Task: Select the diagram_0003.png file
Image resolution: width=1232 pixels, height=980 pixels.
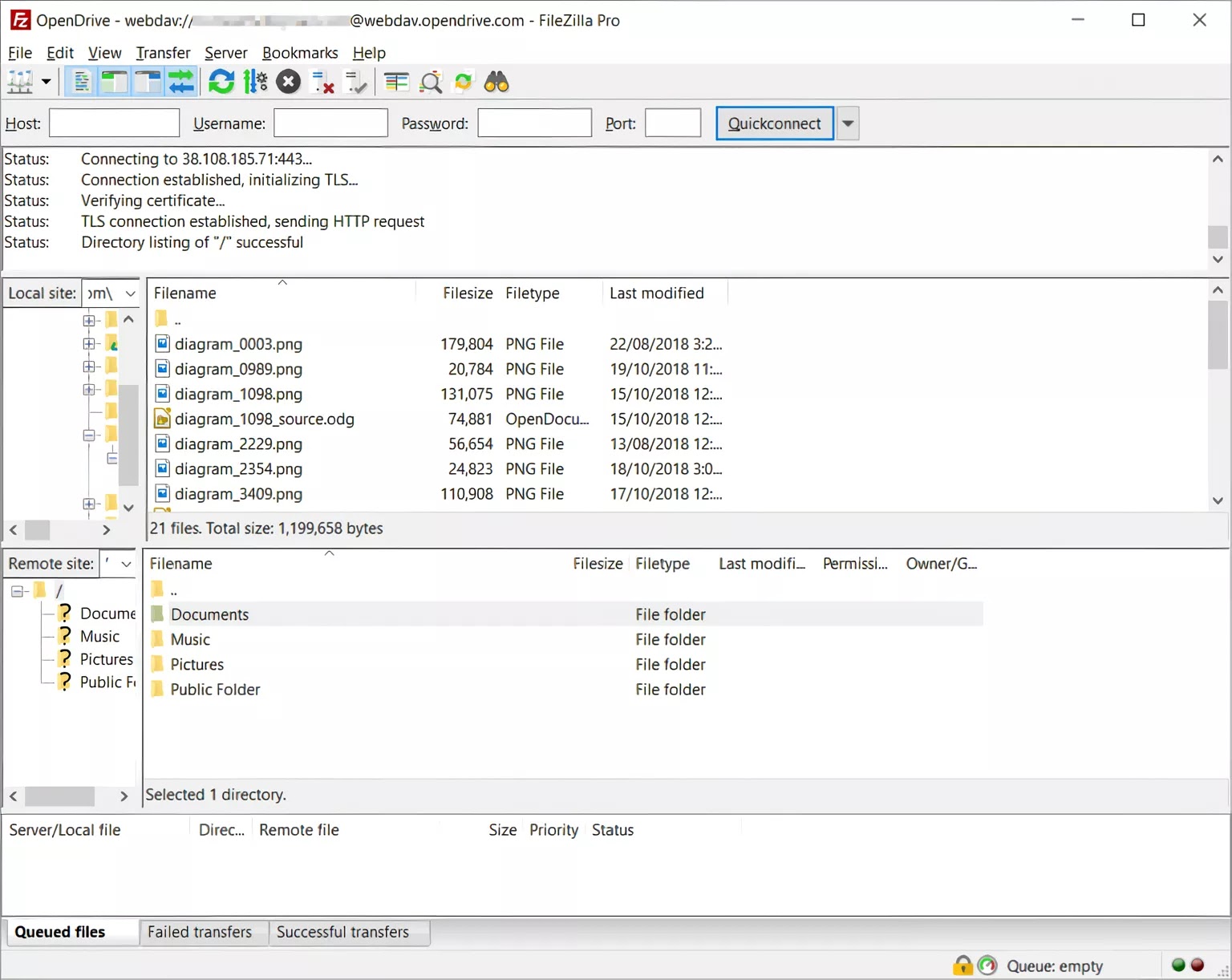Action: (x=238, y=344)
